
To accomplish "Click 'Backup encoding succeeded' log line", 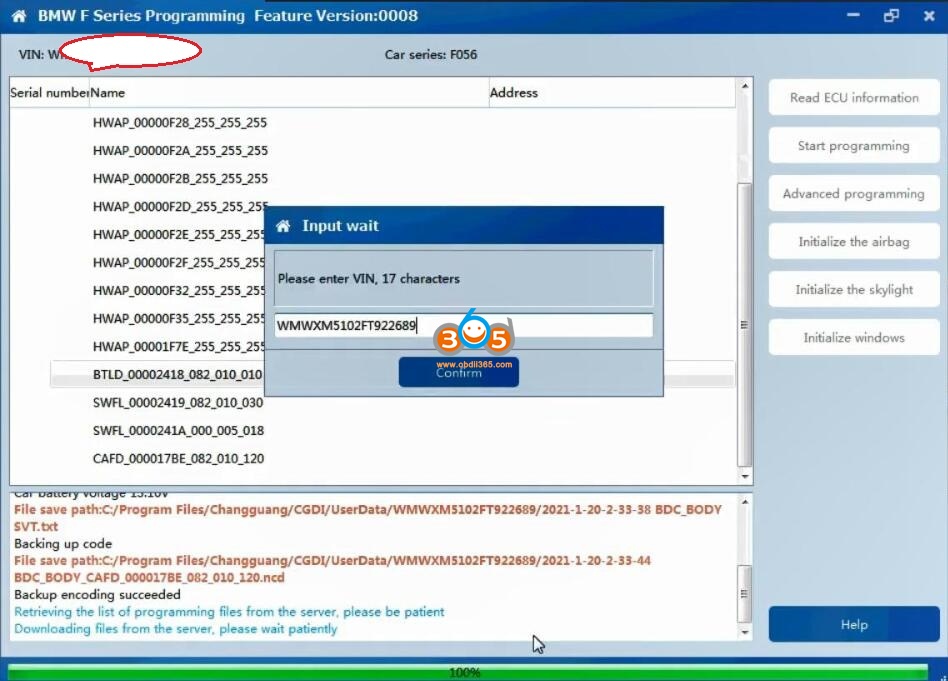I will point(97,595).
